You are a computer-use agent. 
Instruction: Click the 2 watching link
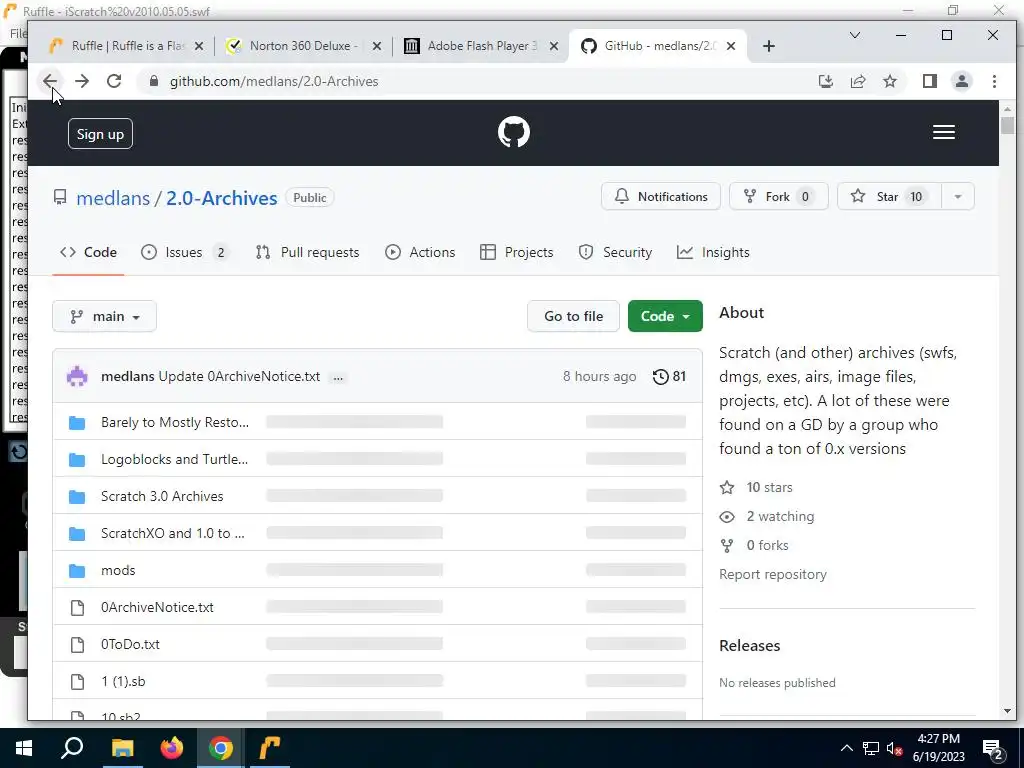[767, 517]
